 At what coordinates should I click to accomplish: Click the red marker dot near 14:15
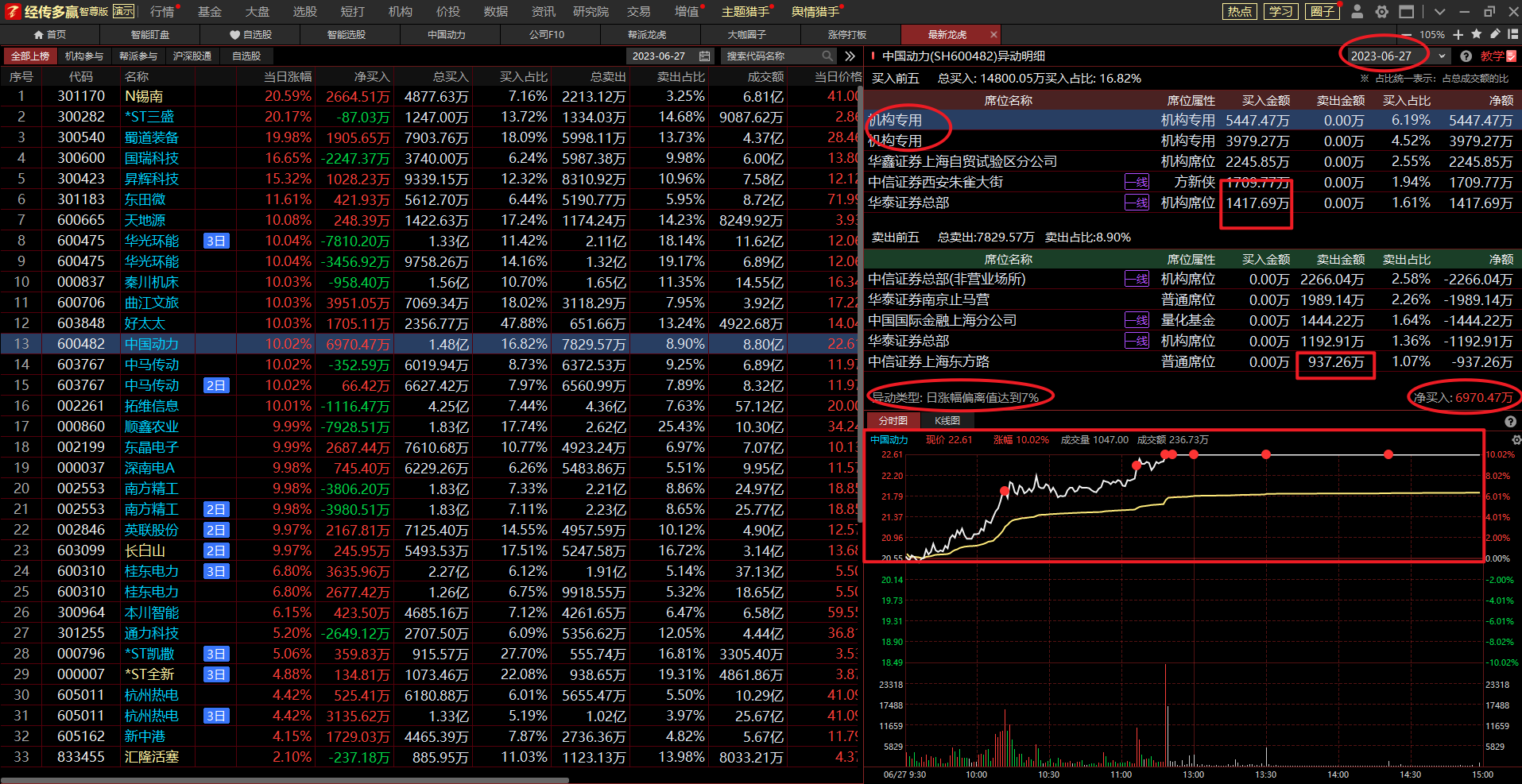(x=1388, y=454)
